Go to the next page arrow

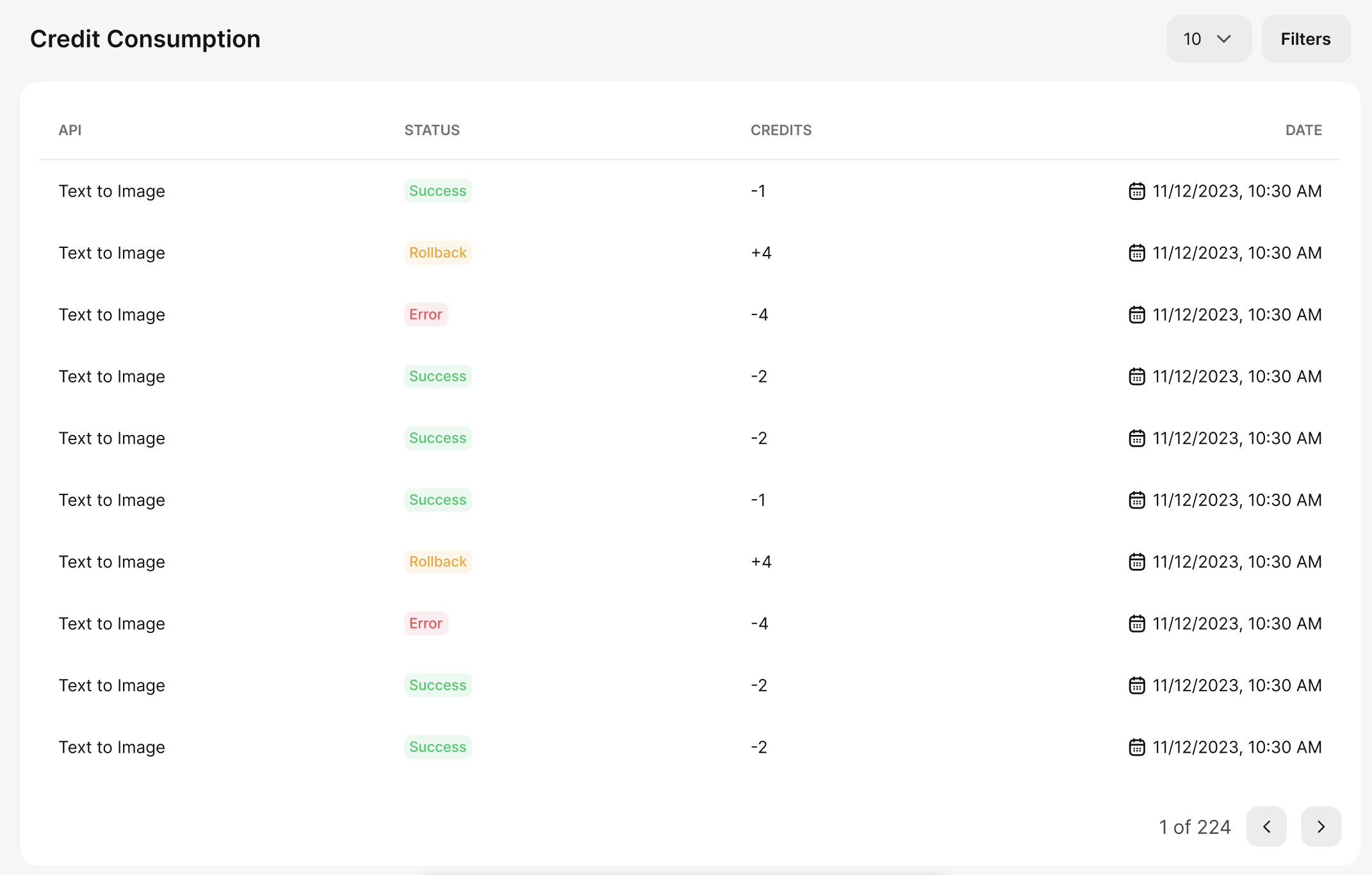coord(1321,826)
